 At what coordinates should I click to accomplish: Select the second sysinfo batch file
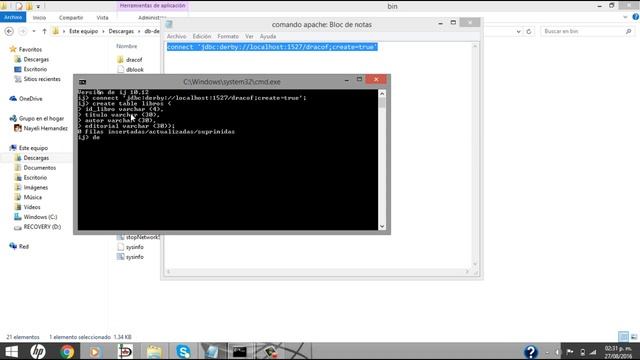135,257
